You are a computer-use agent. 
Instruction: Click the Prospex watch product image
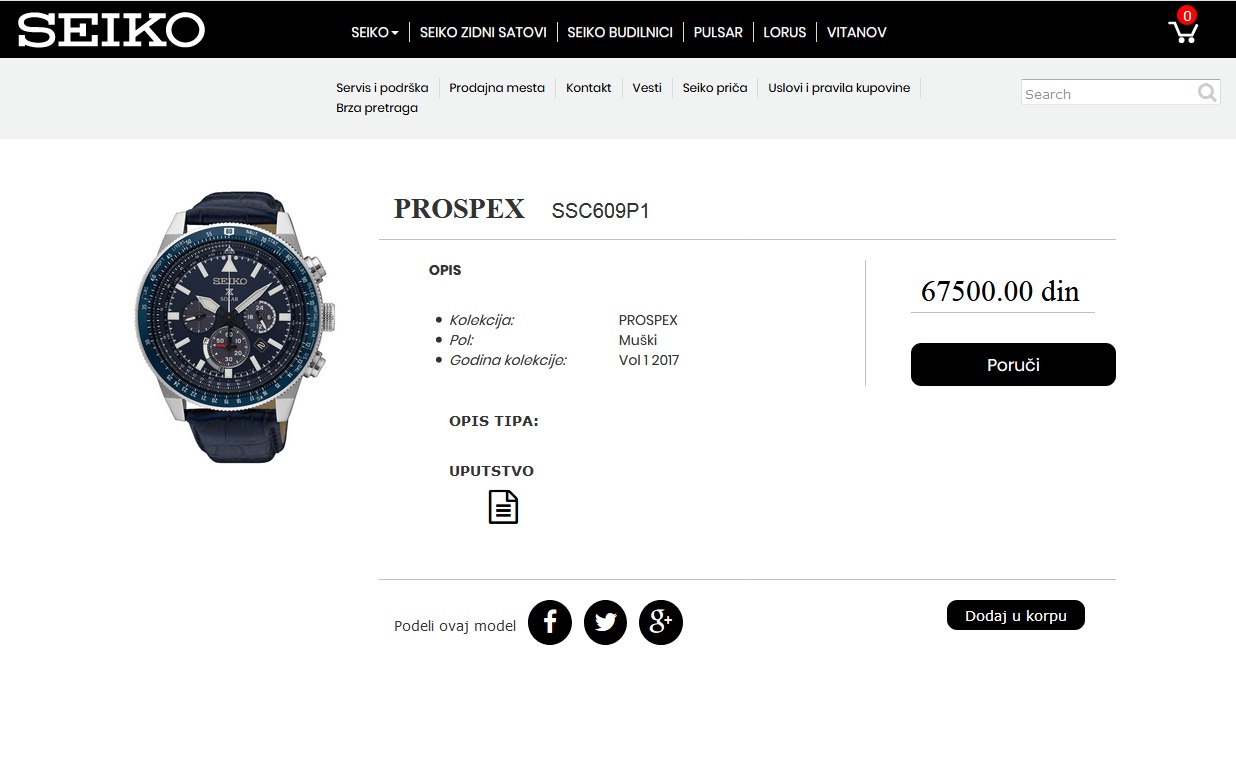click(235, 327)
